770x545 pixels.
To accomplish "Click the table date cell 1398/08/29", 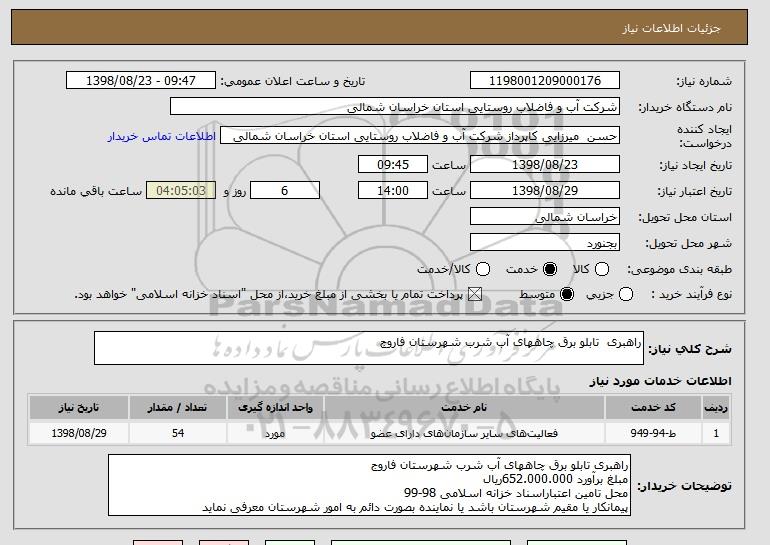I will (x=79, y=433).
